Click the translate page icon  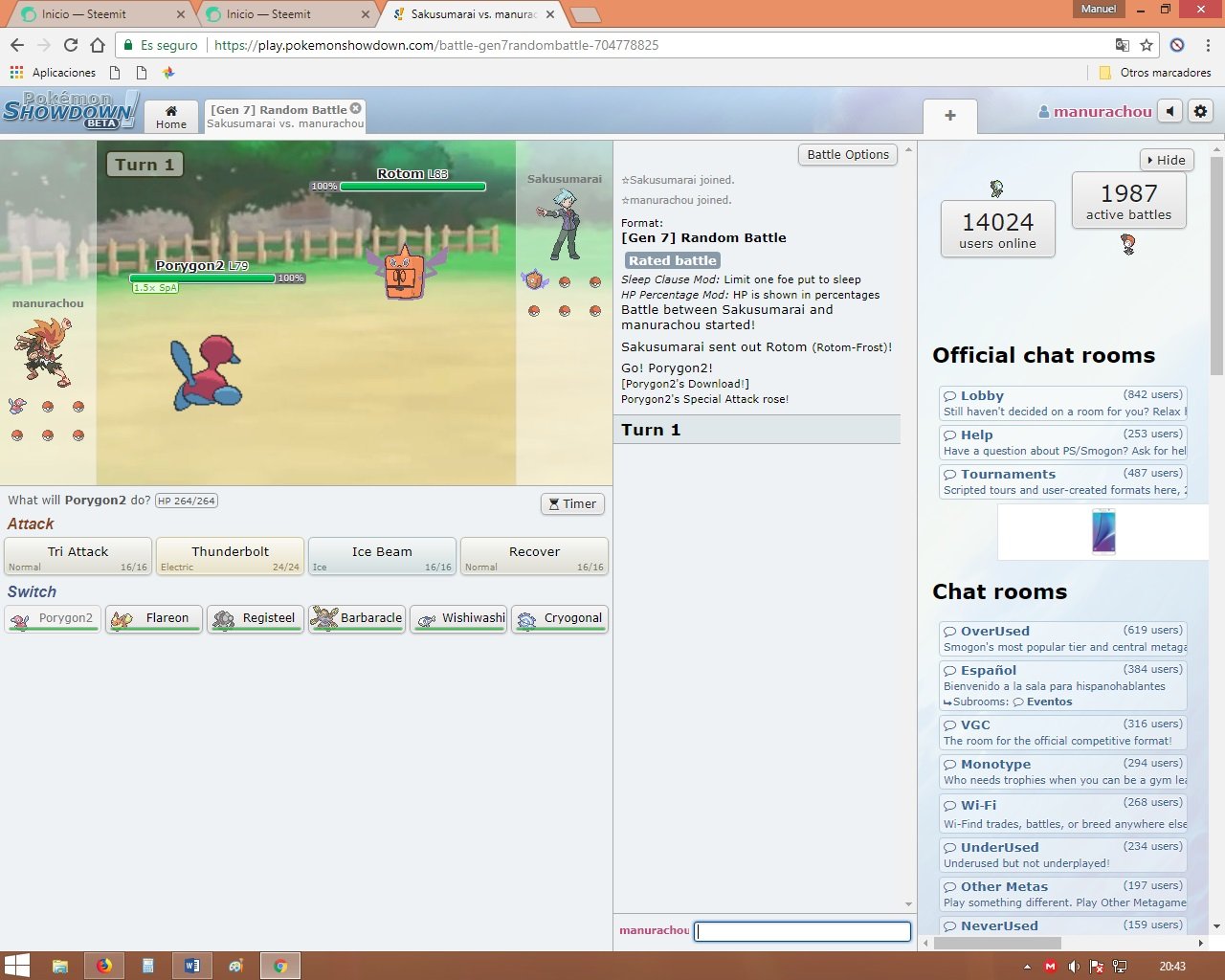coord(1123,45)
